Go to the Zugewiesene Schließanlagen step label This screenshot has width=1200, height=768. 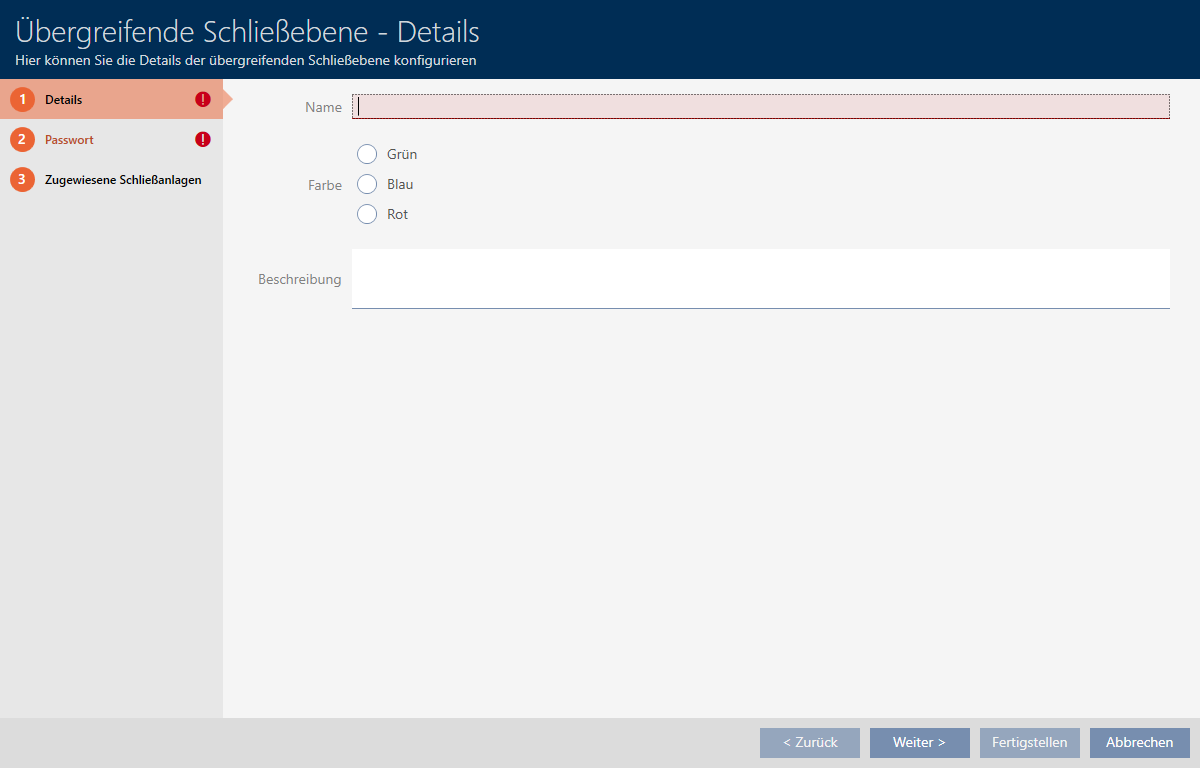123,180
